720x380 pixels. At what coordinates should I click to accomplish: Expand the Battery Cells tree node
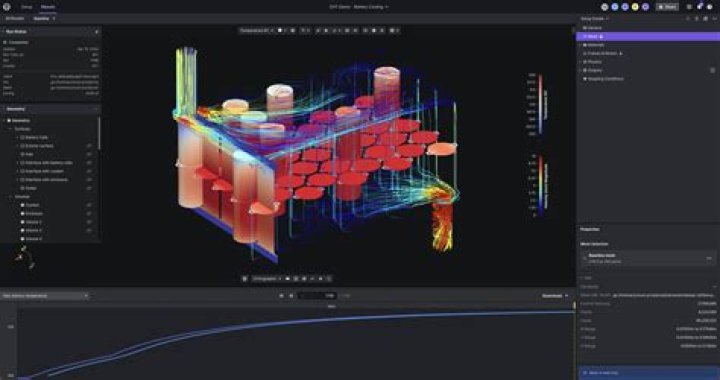(17, 138)
